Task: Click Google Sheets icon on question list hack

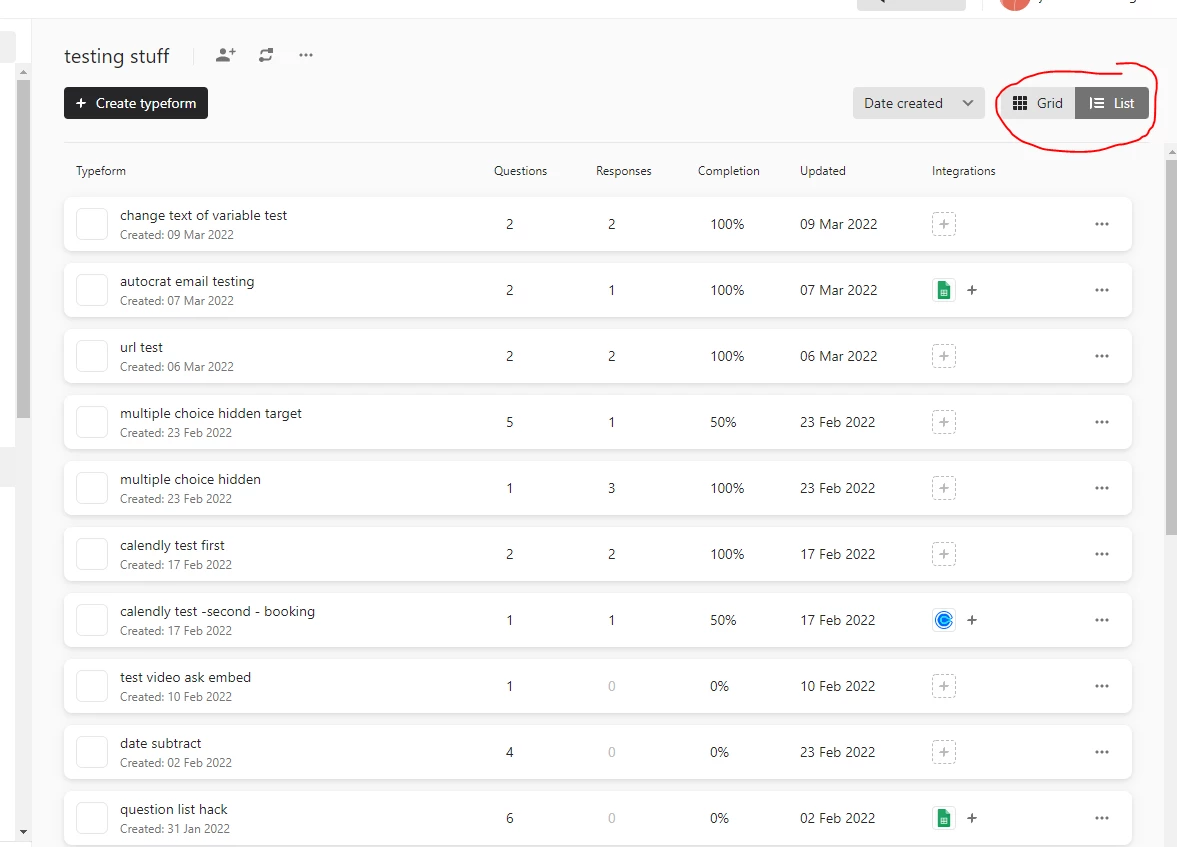Action: pyautogui.click(x=943, y=818)
